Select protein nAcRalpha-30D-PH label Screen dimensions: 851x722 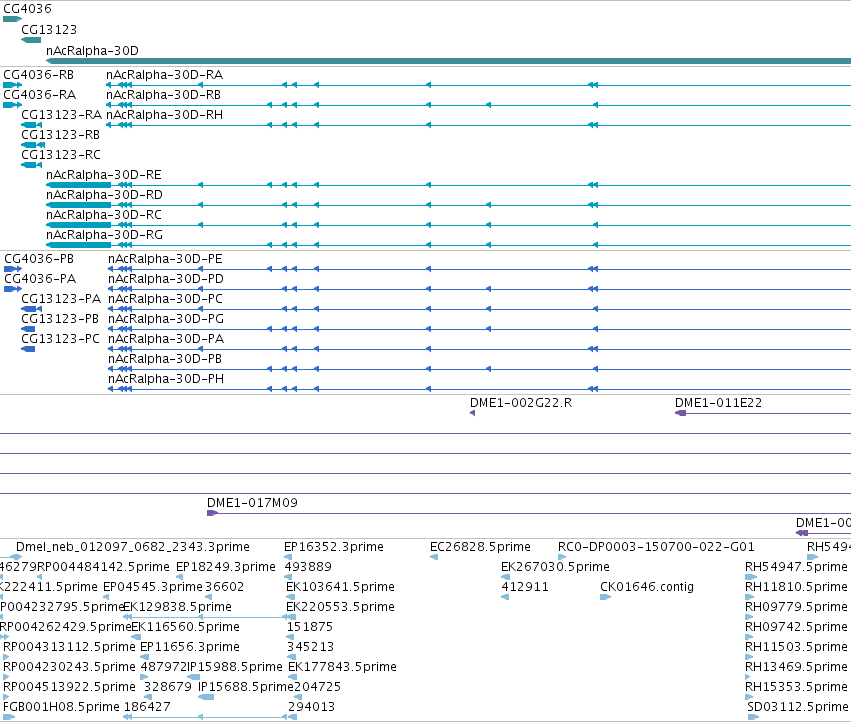[x=166, y=378]
